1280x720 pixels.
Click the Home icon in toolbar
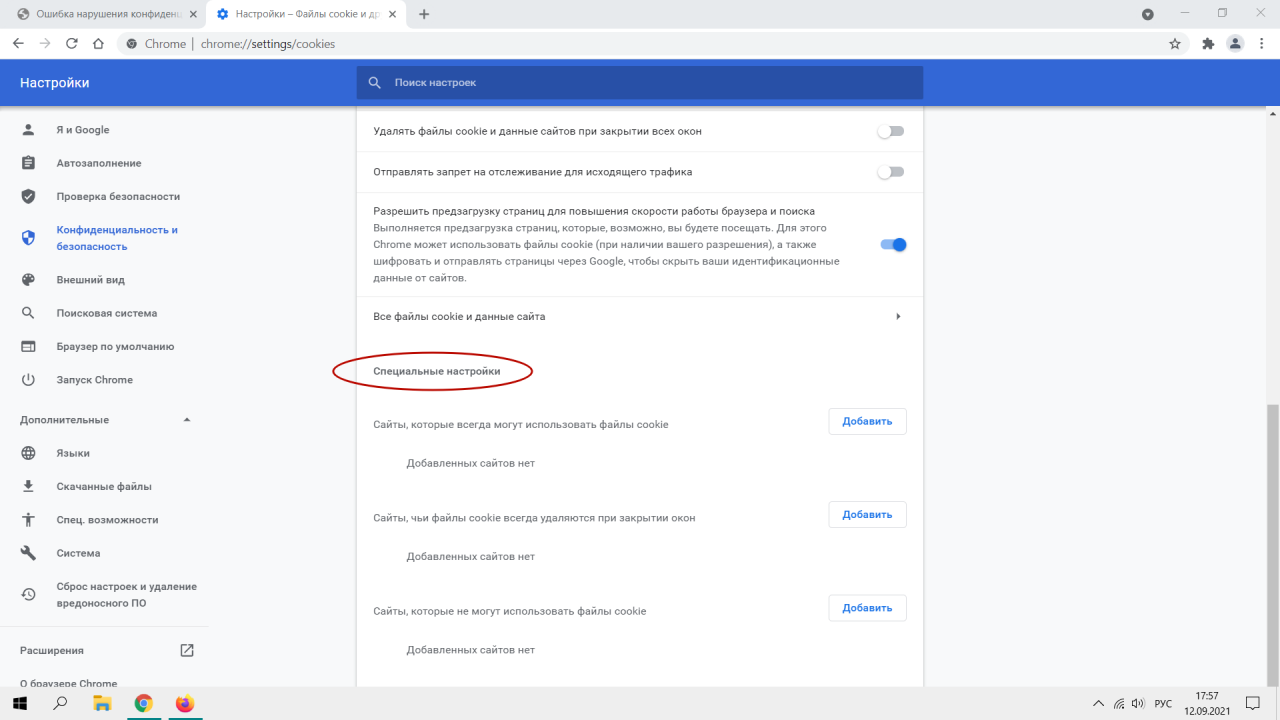[x=98, y=44]
